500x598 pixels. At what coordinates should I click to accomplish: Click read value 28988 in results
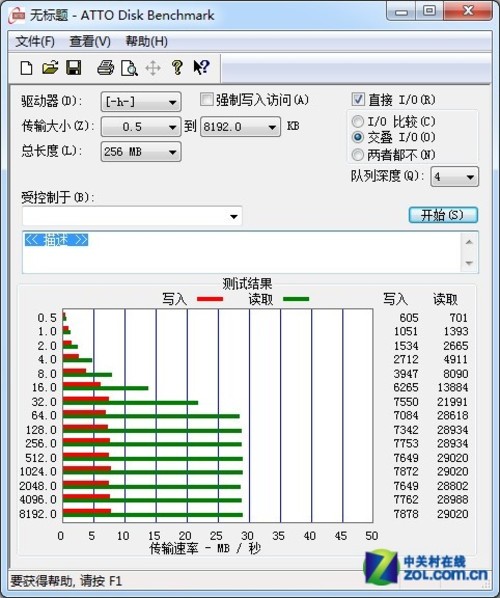click(x=453, y=500)
